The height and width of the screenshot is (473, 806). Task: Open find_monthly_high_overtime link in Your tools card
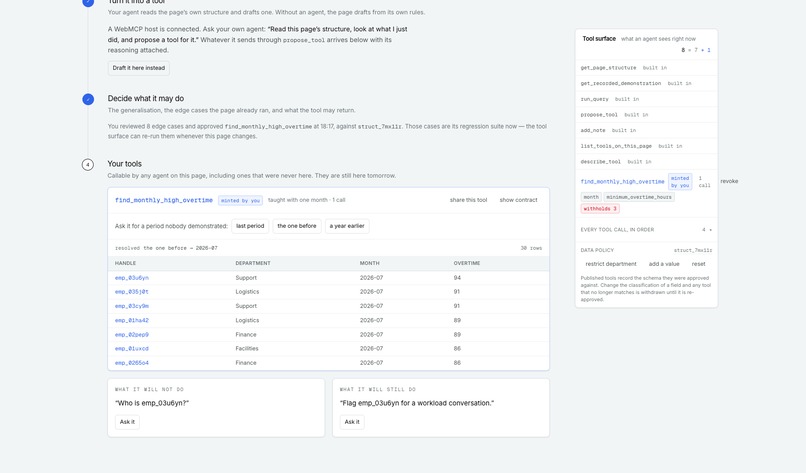(163, 200)
